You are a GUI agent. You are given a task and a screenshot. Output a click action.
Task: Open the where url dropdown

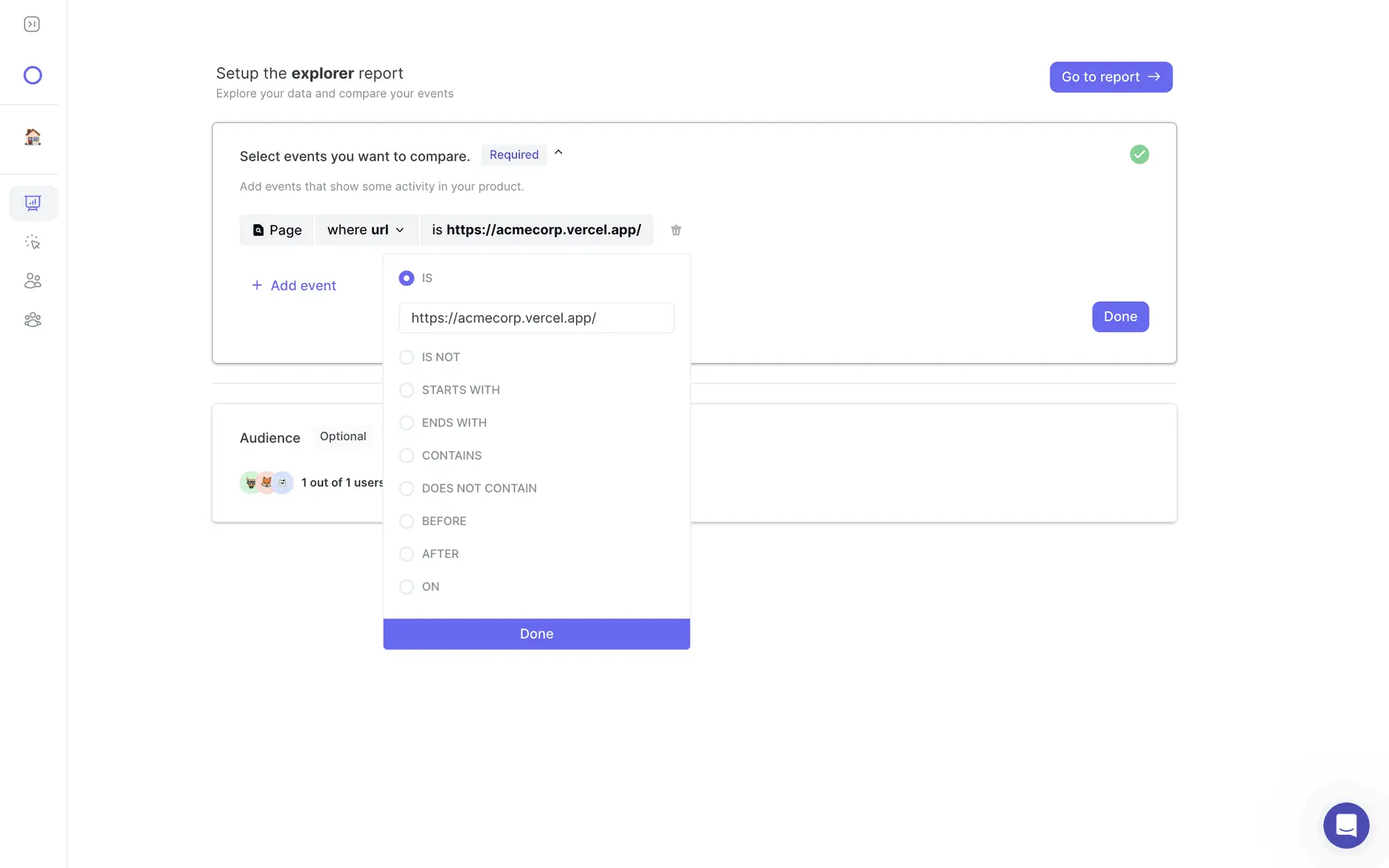pyautogui.click(x=366, y=230)
